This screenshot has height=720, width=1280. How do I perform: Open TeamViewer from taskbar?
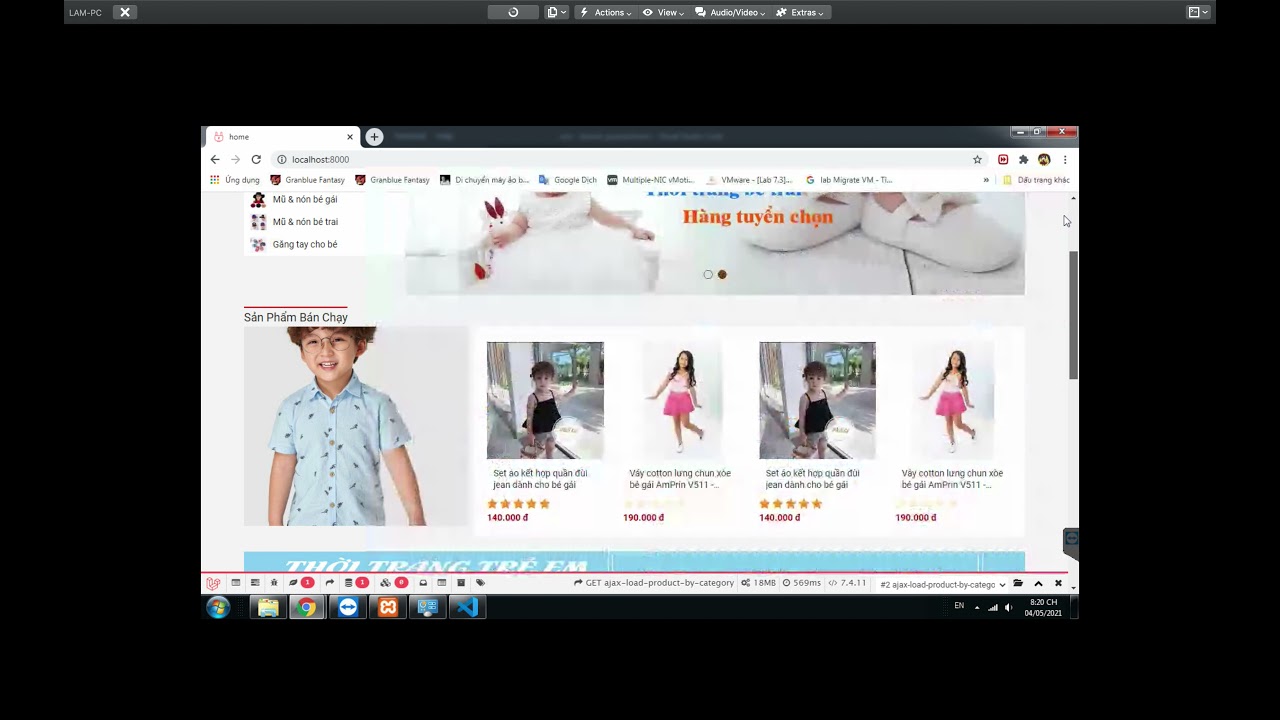click(x=348, y=607)
